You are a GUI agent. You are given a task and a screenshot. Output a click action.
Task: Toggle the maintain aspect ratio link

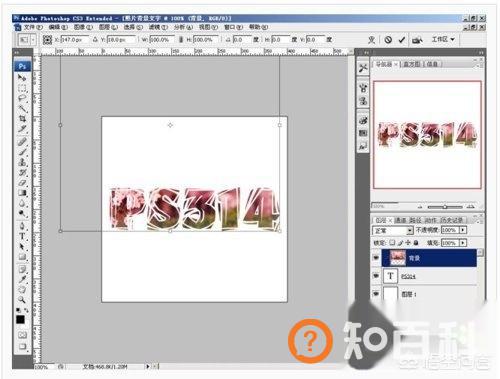tap(181, 40)
